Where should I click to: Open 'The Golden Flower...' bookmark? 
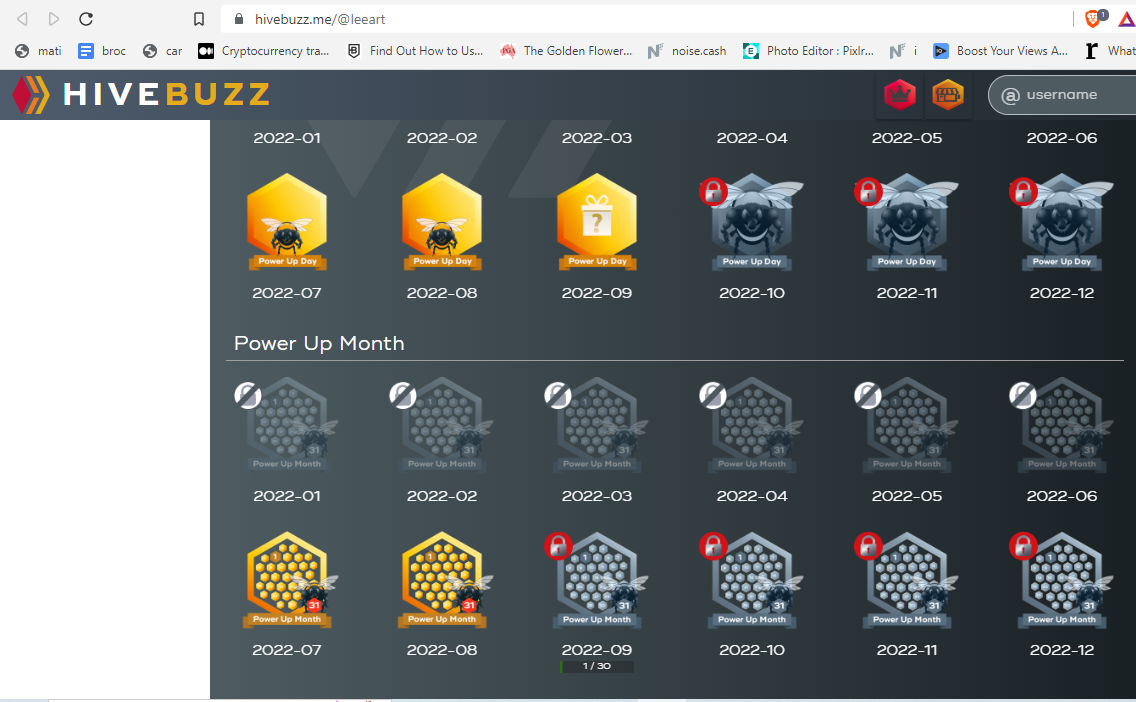point(566,51)
